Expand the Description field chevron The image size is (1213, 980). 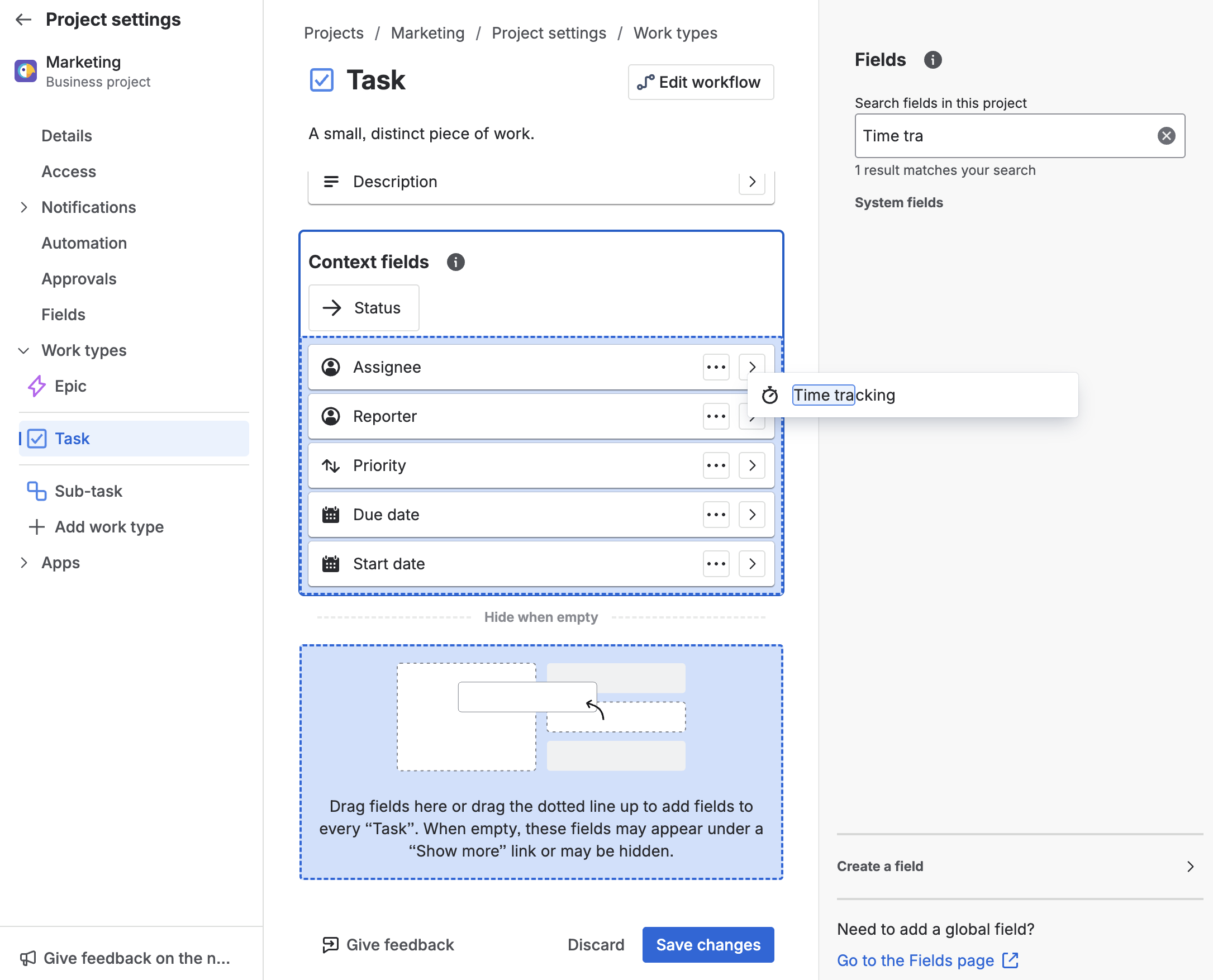(x=752, y=182)
